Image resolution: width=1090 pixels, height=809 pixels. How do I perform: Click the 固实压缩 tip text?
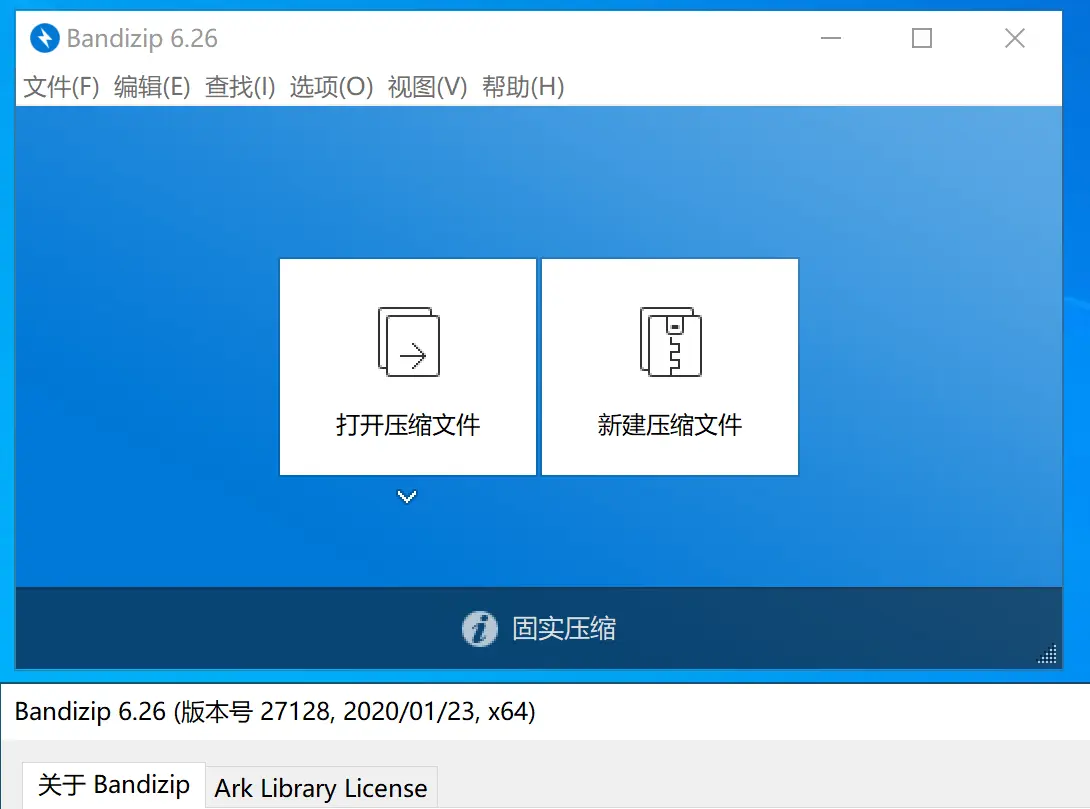pyautogui.click(x=564, y=629)
